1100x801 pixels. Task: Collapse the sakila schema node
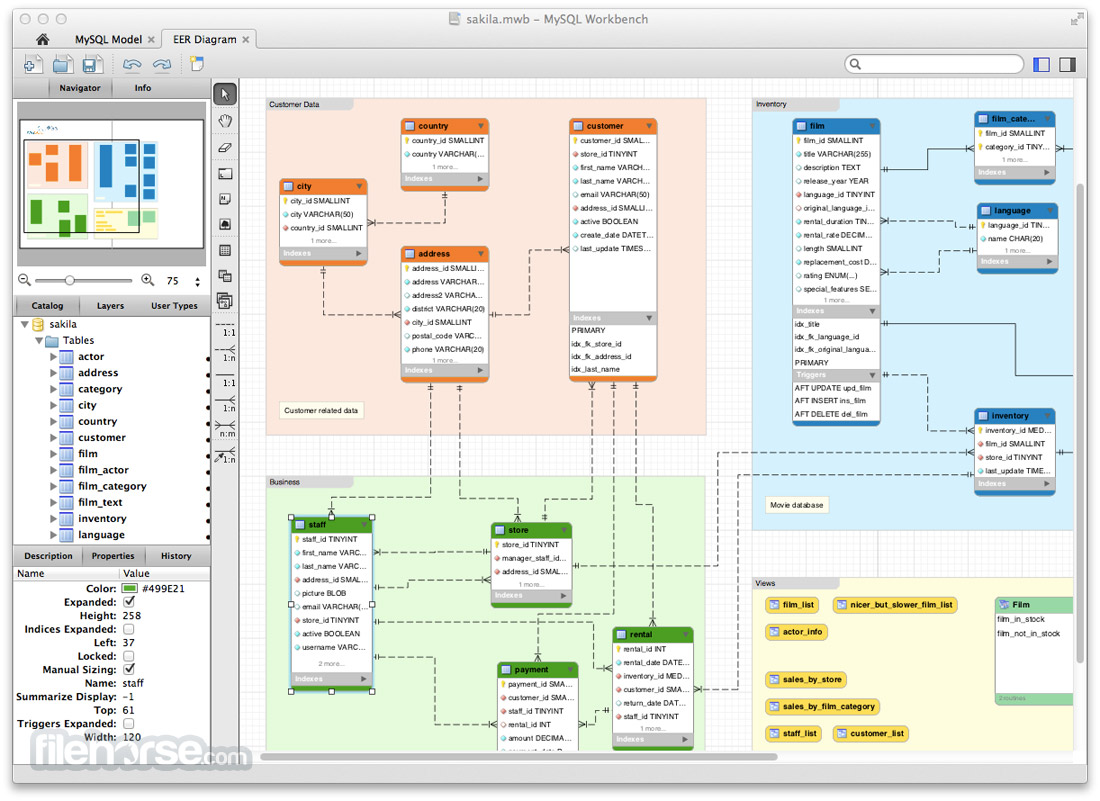coord(25,324)
